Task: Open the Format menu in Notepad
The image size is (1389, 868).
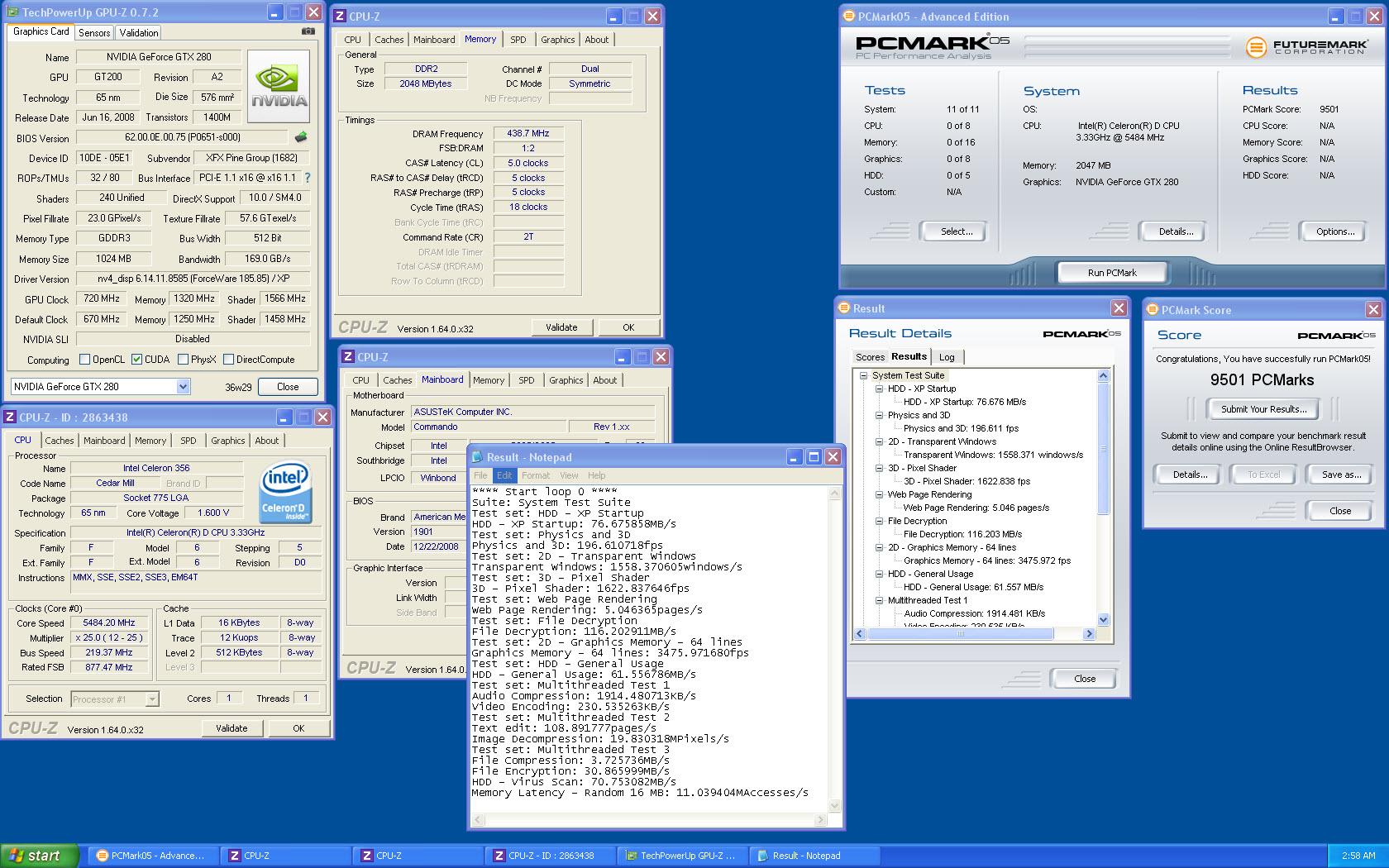Action: [x=536, y=475]
